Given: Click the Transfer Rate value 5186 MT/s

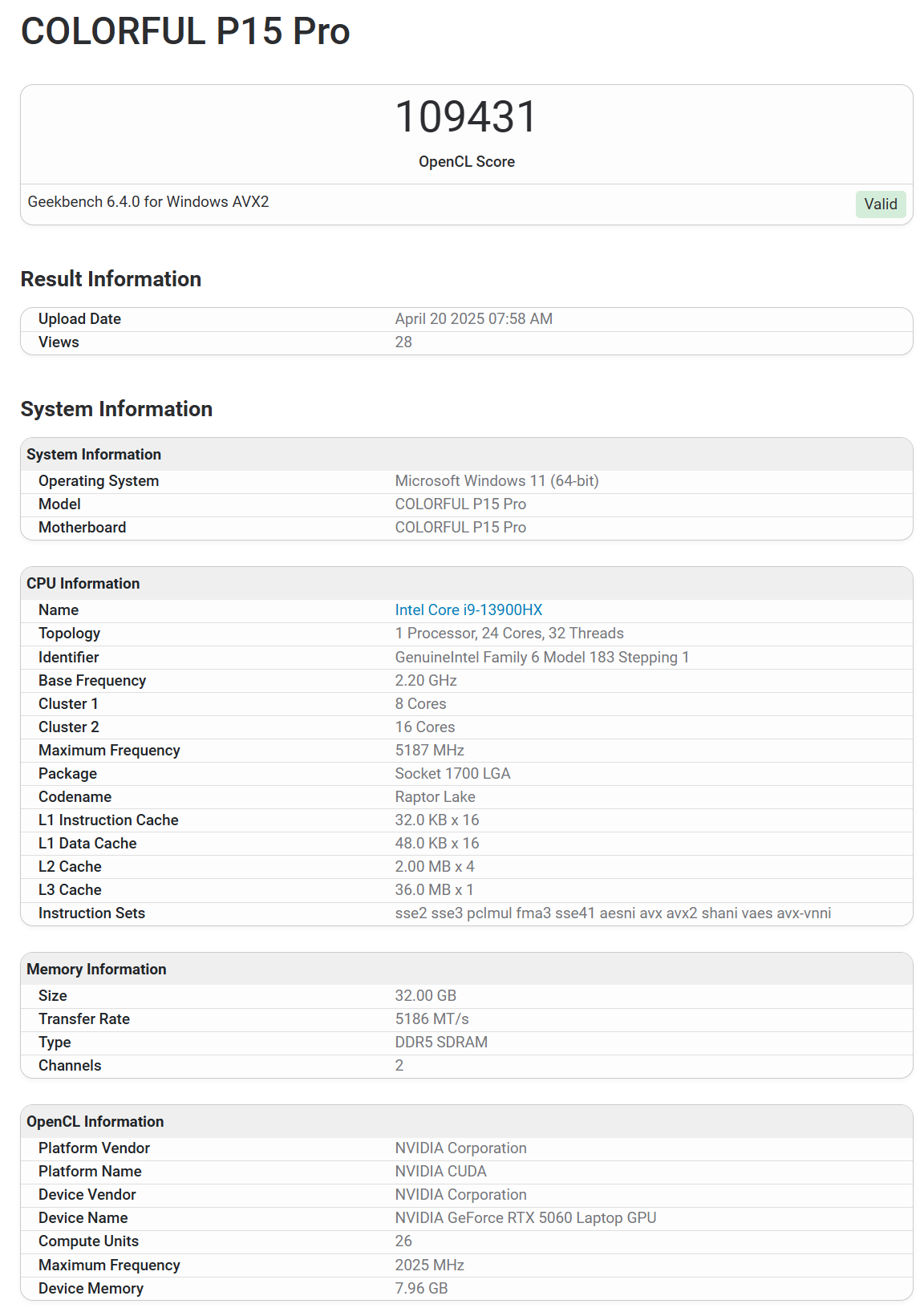Looking at the screenshot, I should (x=432, y=1019).
